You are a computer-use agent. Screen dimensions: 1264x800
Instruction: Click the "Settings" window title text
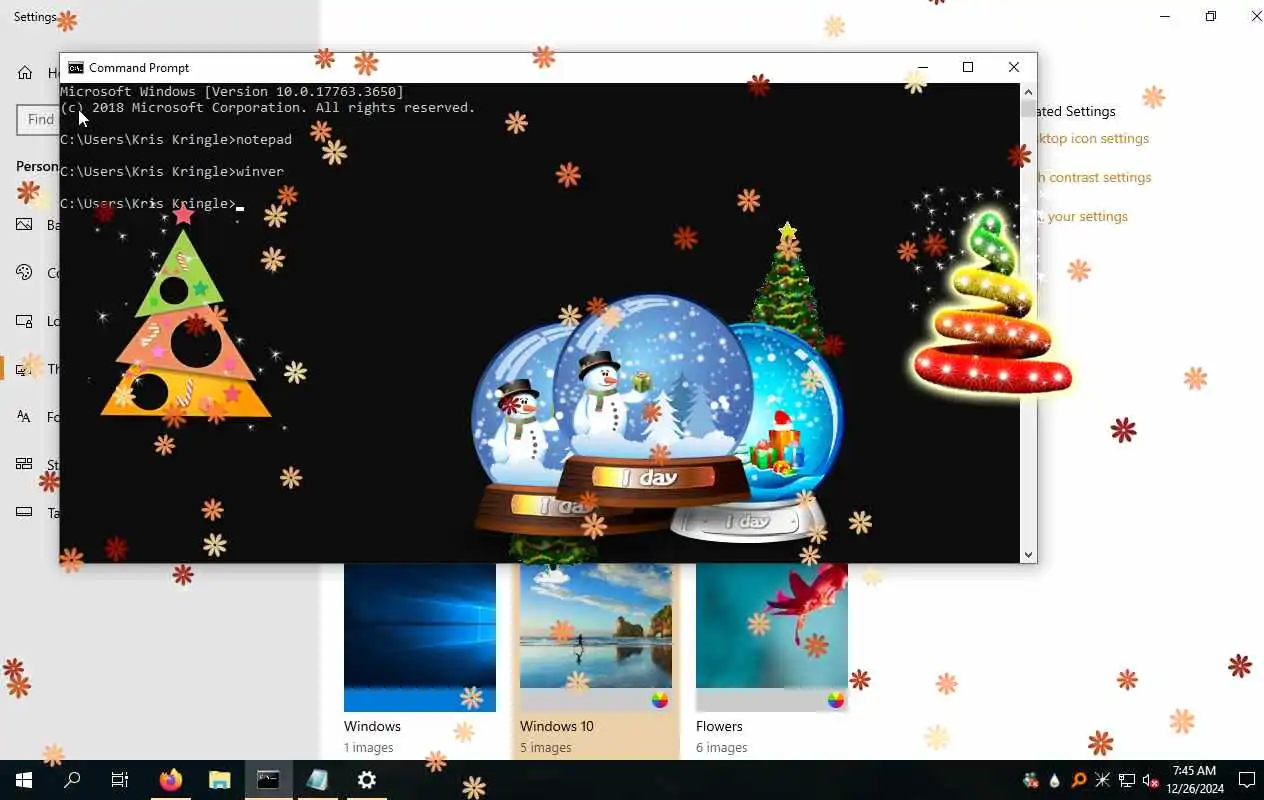pyautogui.click(x=35, y=17)
